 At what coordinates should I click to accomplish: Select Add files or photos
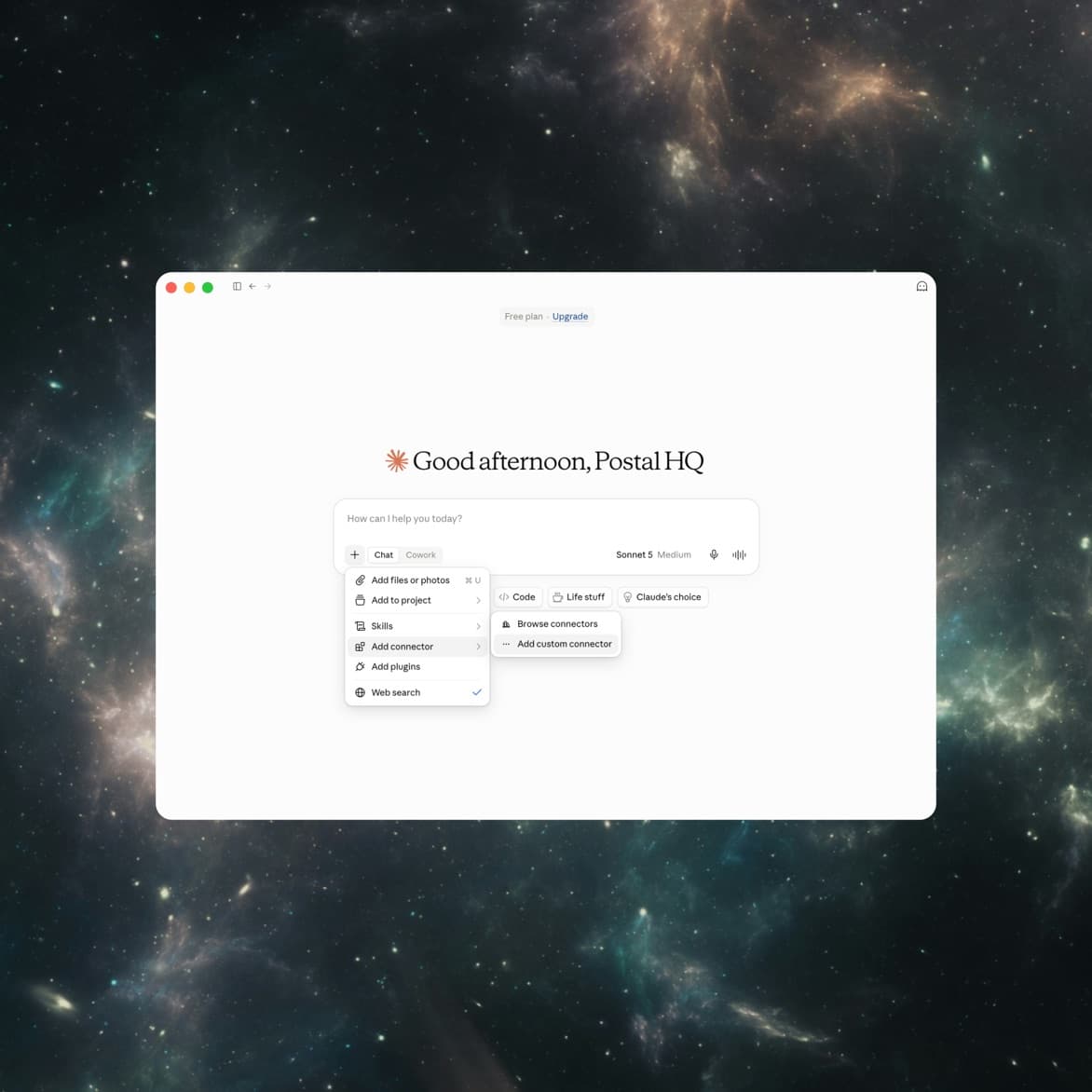pos(417,580)
